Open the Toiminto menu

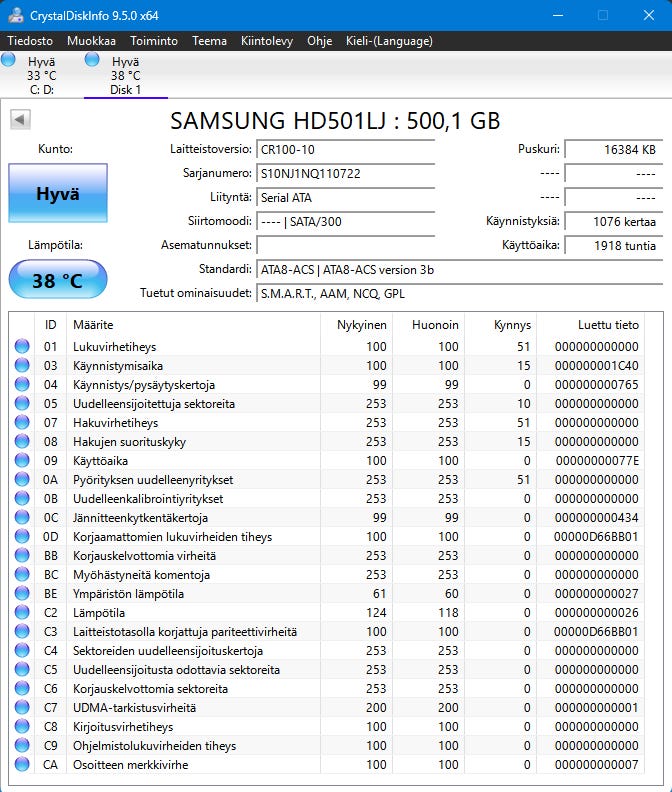point(154,41)
